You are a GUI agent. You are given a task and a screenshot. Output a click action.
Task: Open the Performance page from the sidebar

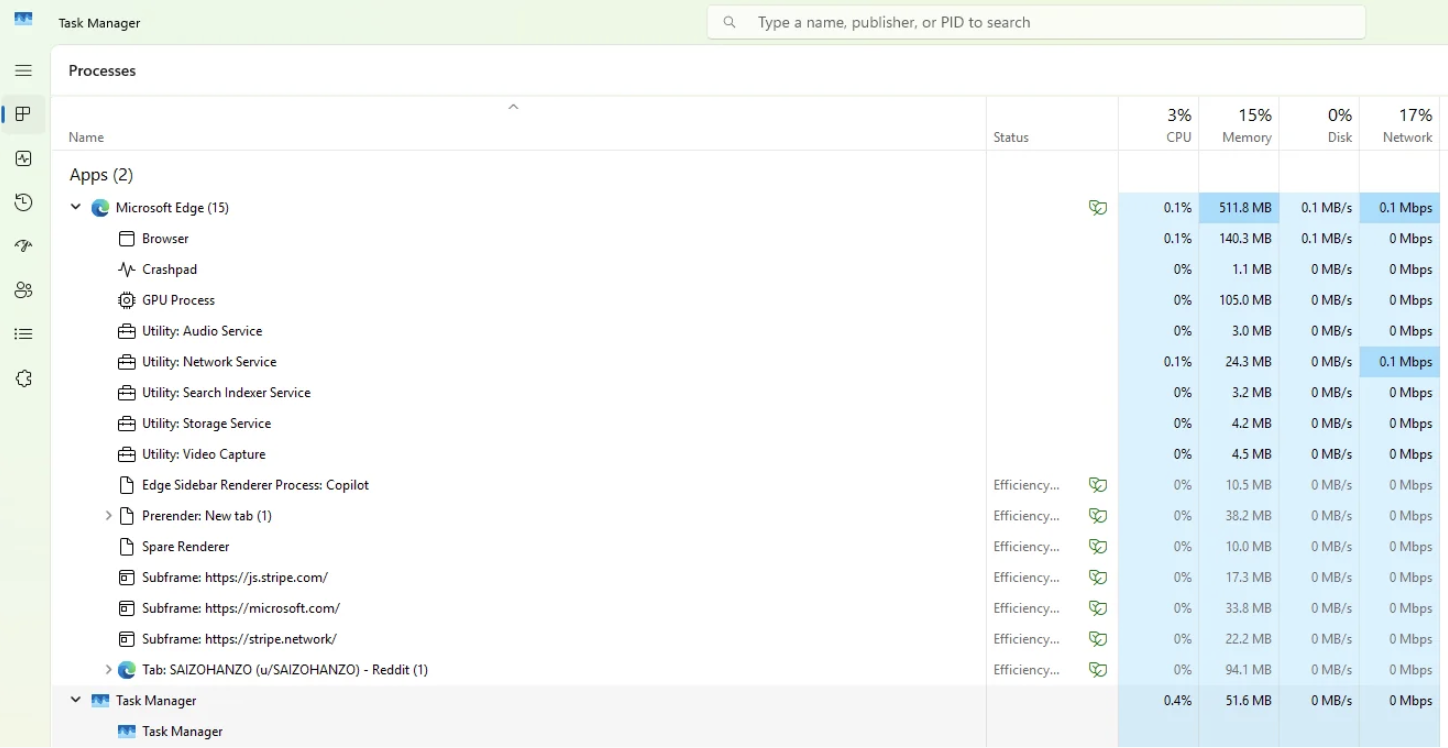point(23,158)
